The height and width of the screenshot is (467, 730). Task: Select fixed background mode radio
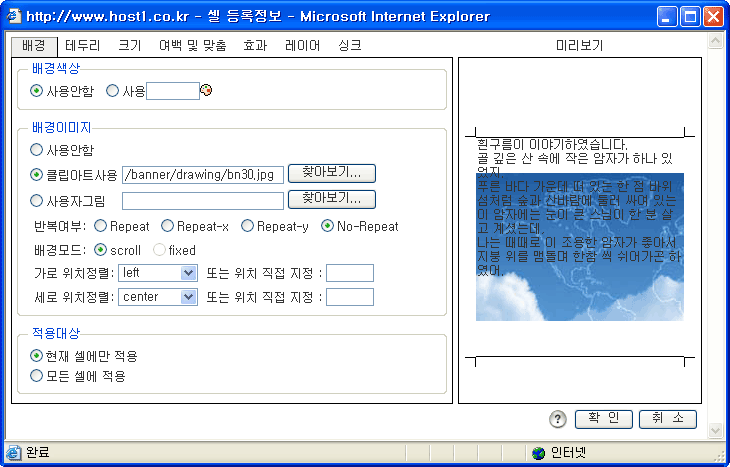click(159, 250)
